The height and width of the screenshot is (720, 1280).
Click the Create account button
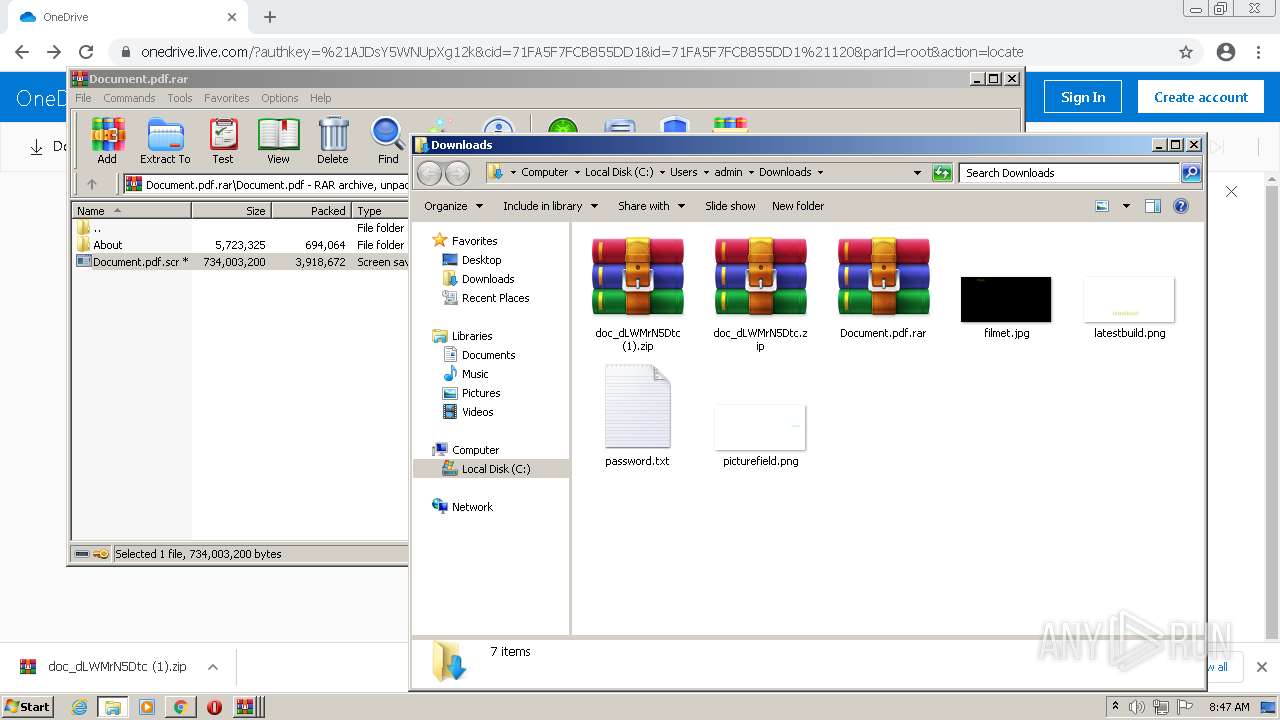(1201, 97)
